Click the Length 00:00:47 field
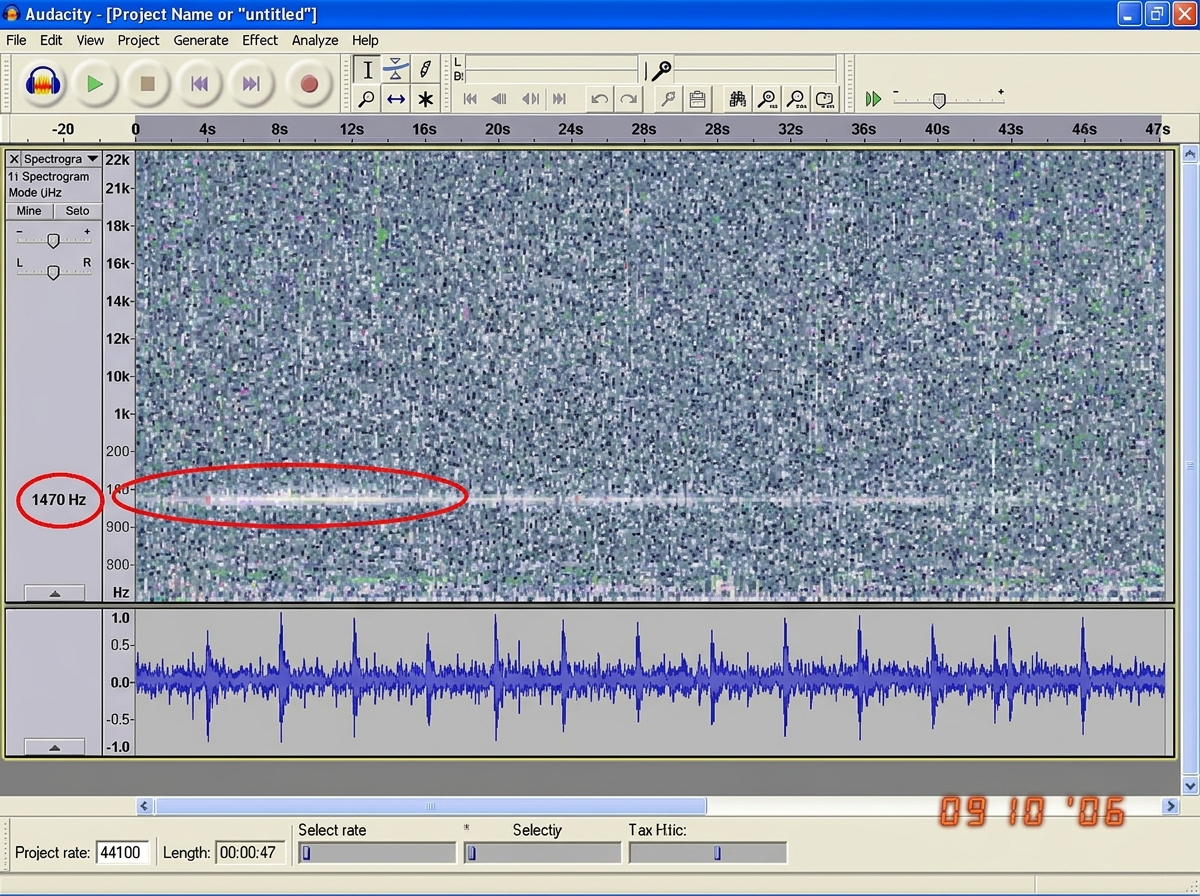 [x=250, y=853]
